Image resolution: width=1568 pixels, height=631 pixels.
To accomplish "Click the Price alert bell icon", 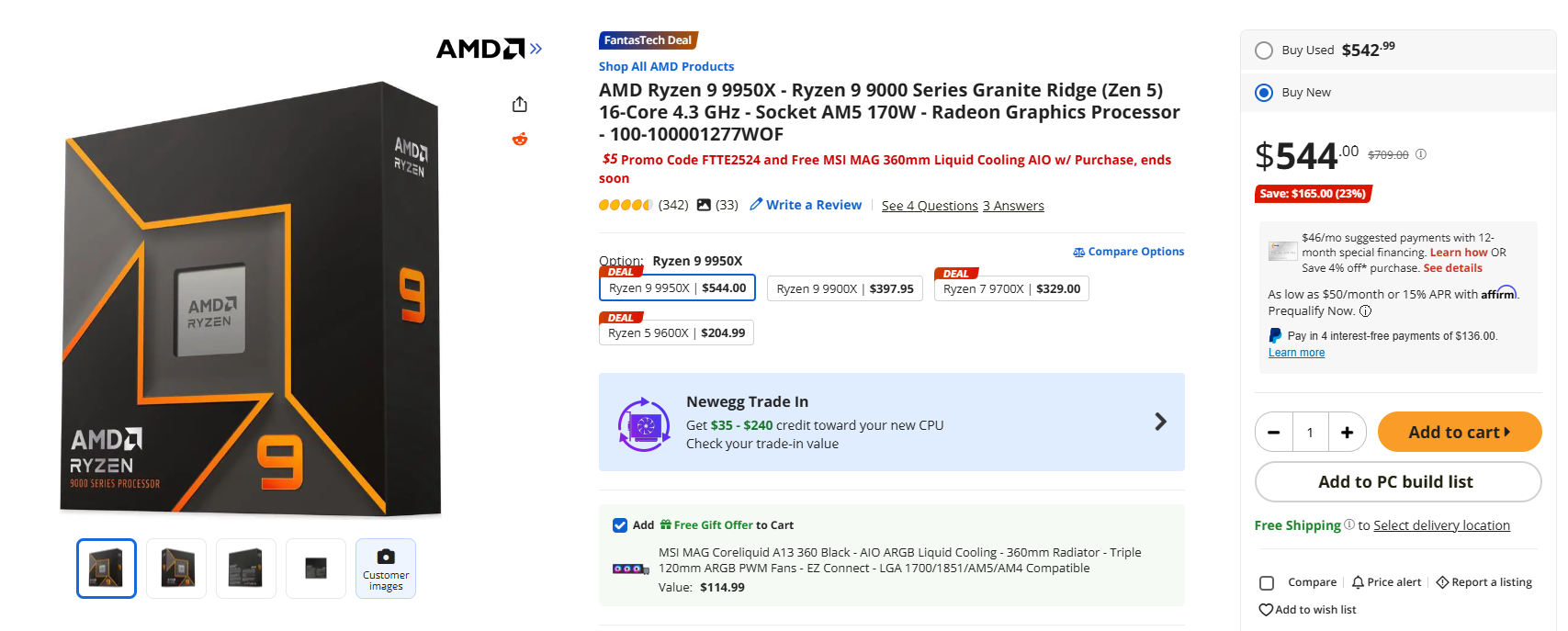I will tap(1357, 581).
